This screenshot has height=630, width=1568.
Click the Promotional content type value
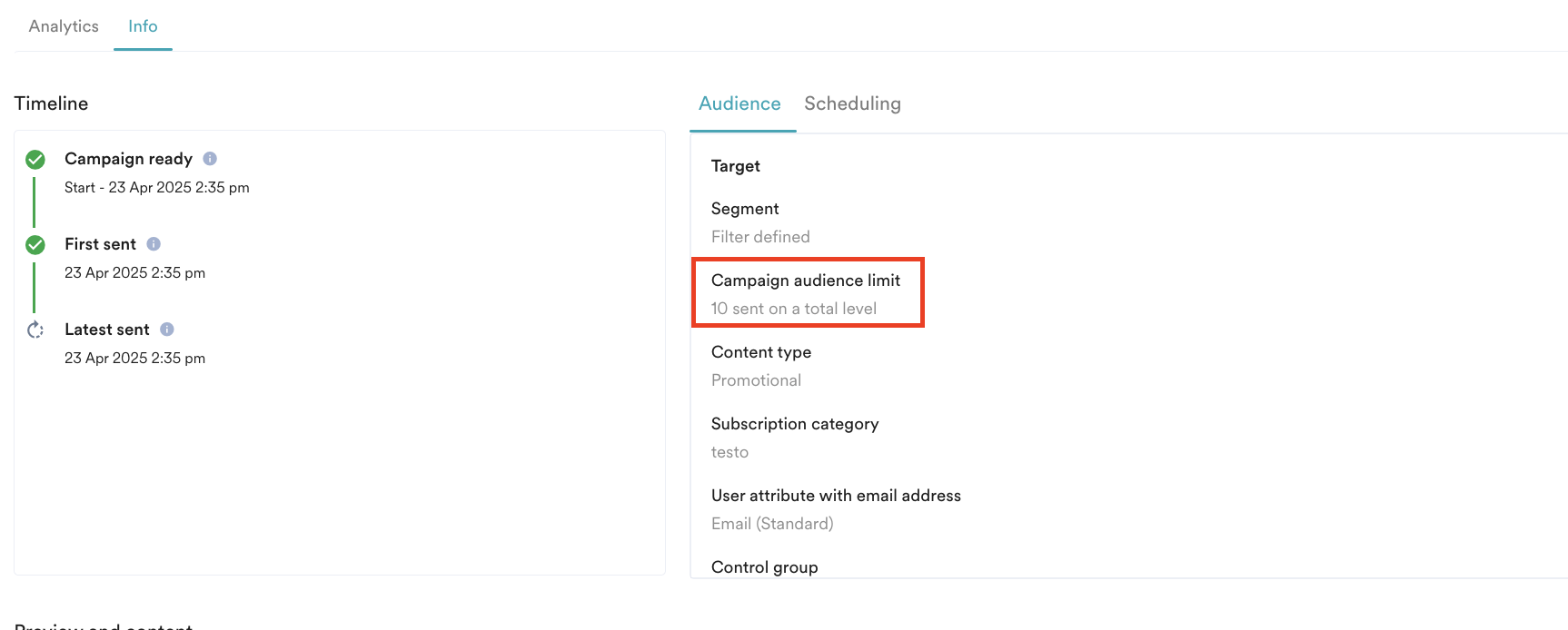pos(756,380)
